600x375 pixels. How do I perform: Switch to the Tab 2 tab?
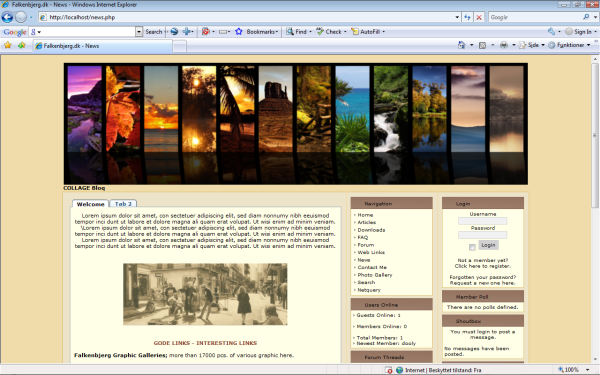(123, 204)
